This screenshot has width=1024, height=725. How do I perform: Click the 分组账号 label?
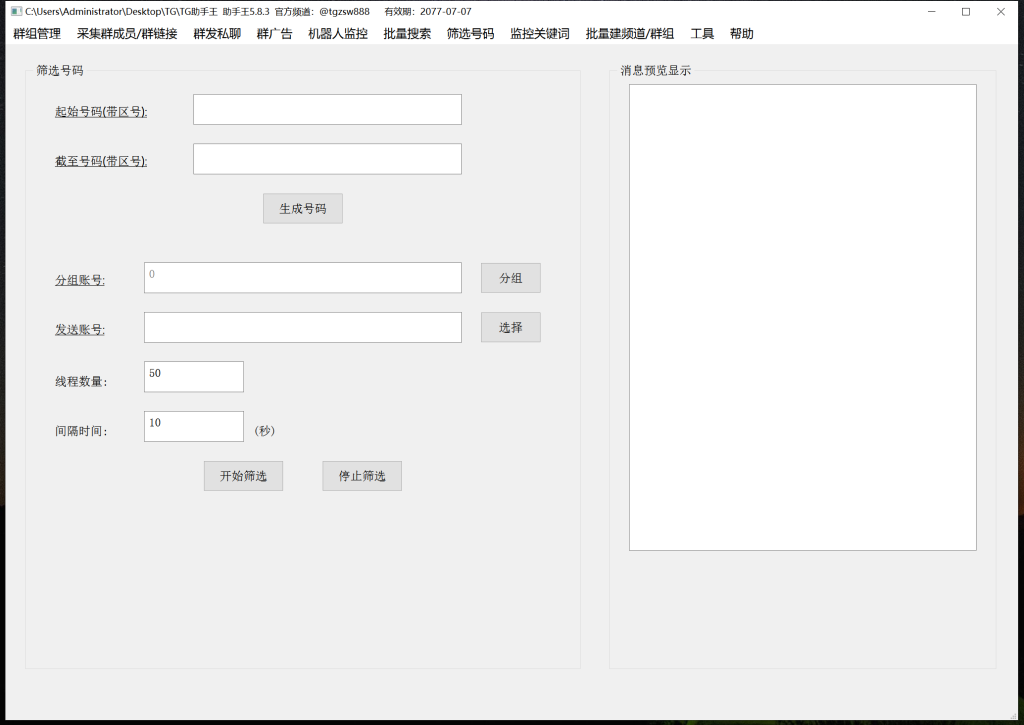(x=80, y=280)
